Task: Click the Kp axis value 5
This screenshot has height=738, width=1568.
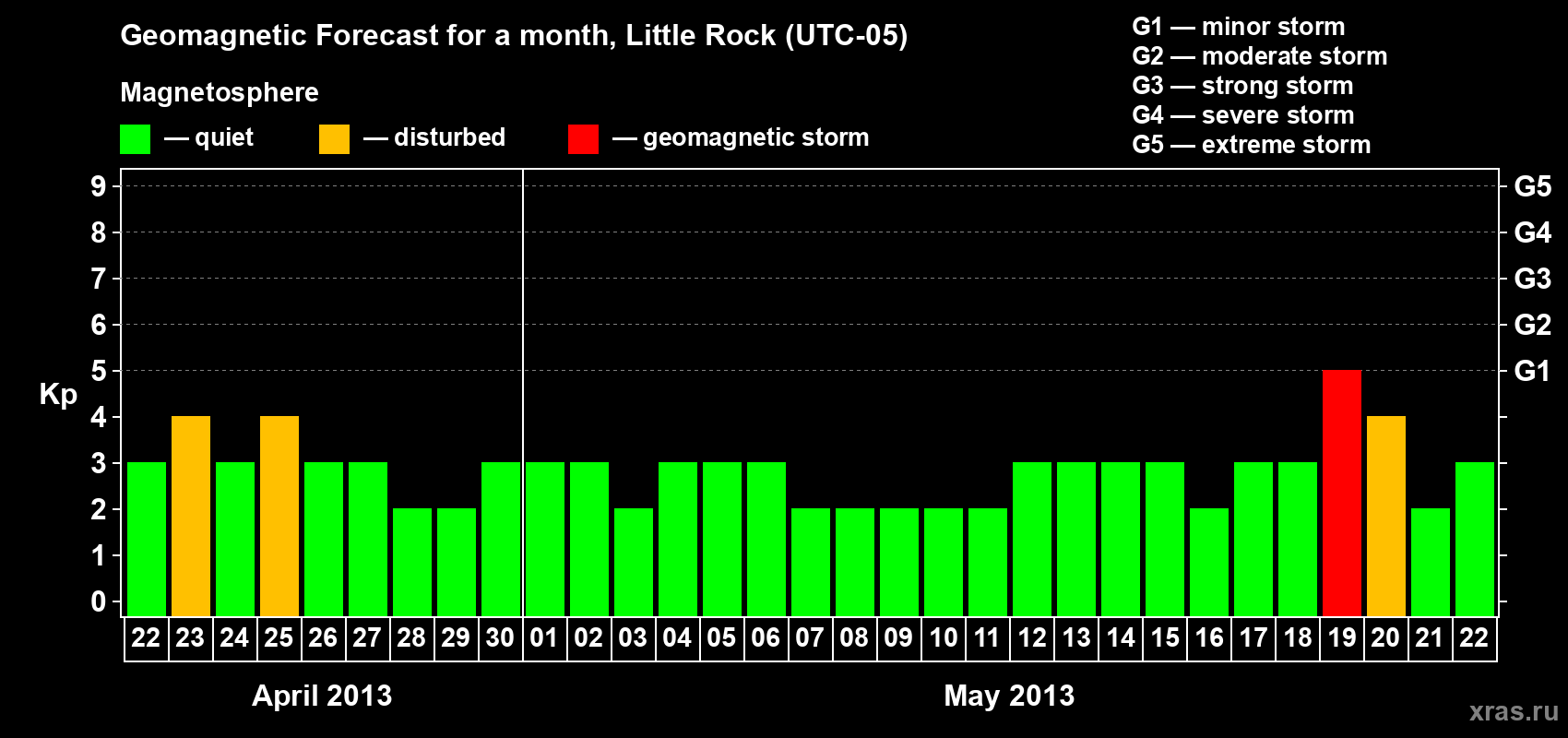Action: pos(99,371)
